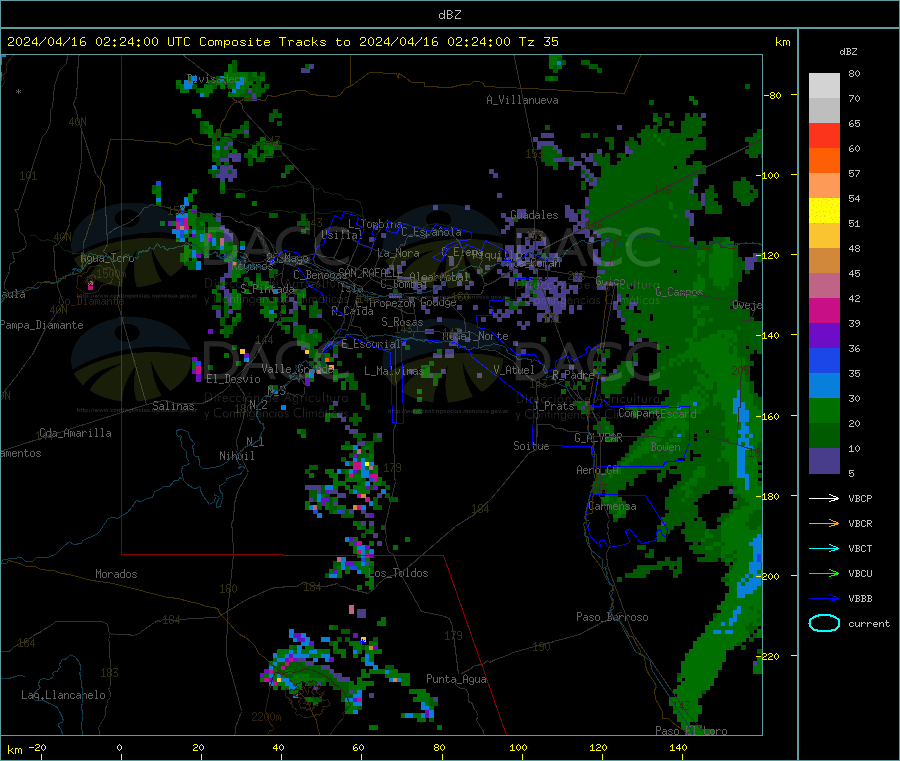Screen dimensions: 900x761
Task: Select the dark orange 60 dBZ swatch
Action: pyautogui.click(x=824, y=161)
